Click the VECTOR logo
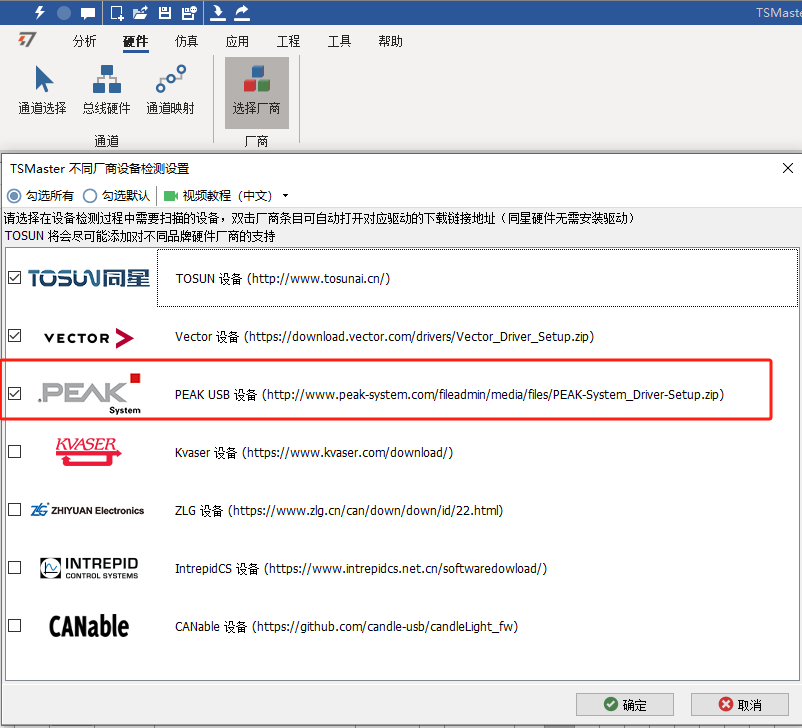This screenshot has height=728, width=802. click(x=88, y=338)
